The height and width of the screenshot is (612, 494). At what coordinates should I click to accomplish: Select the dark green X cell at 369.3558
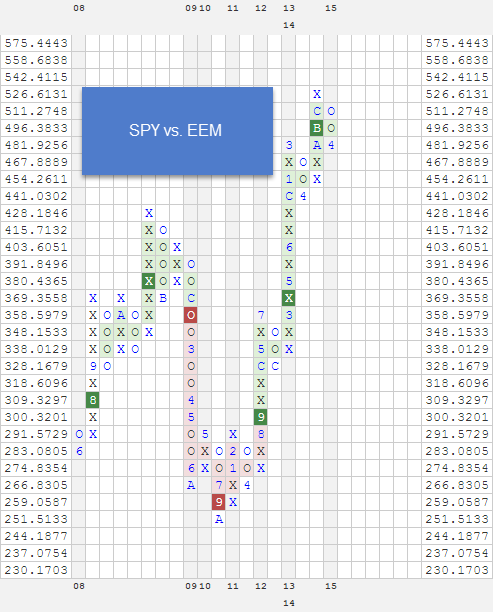(x=289, y=298)
